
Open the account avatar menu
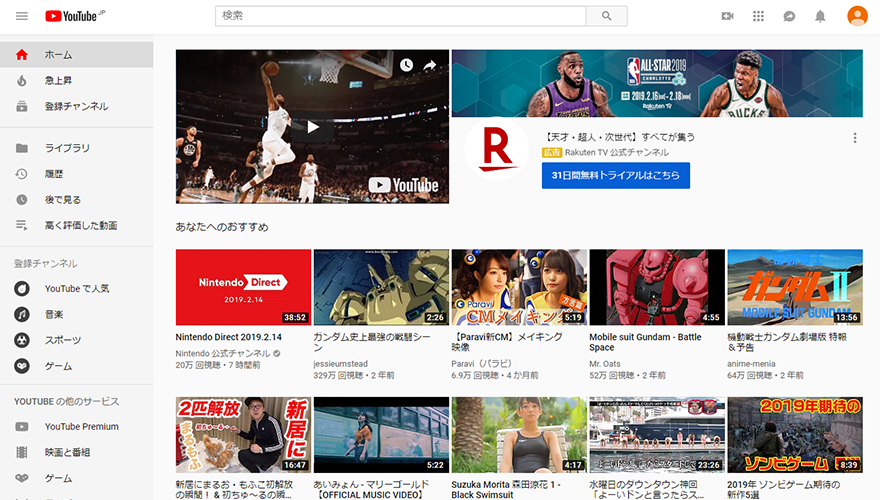(857, 16)
